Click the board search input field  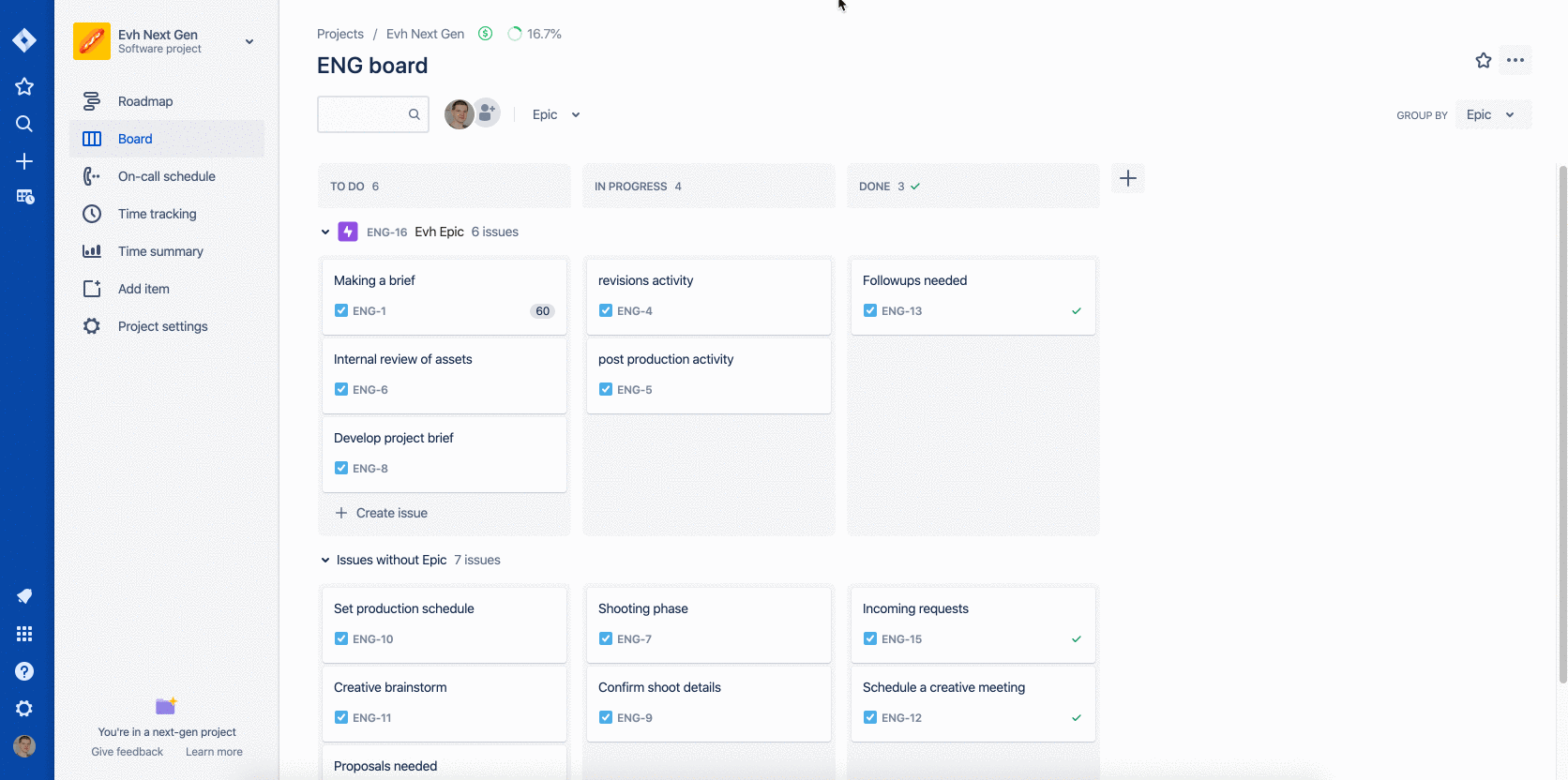pos(364,114)
